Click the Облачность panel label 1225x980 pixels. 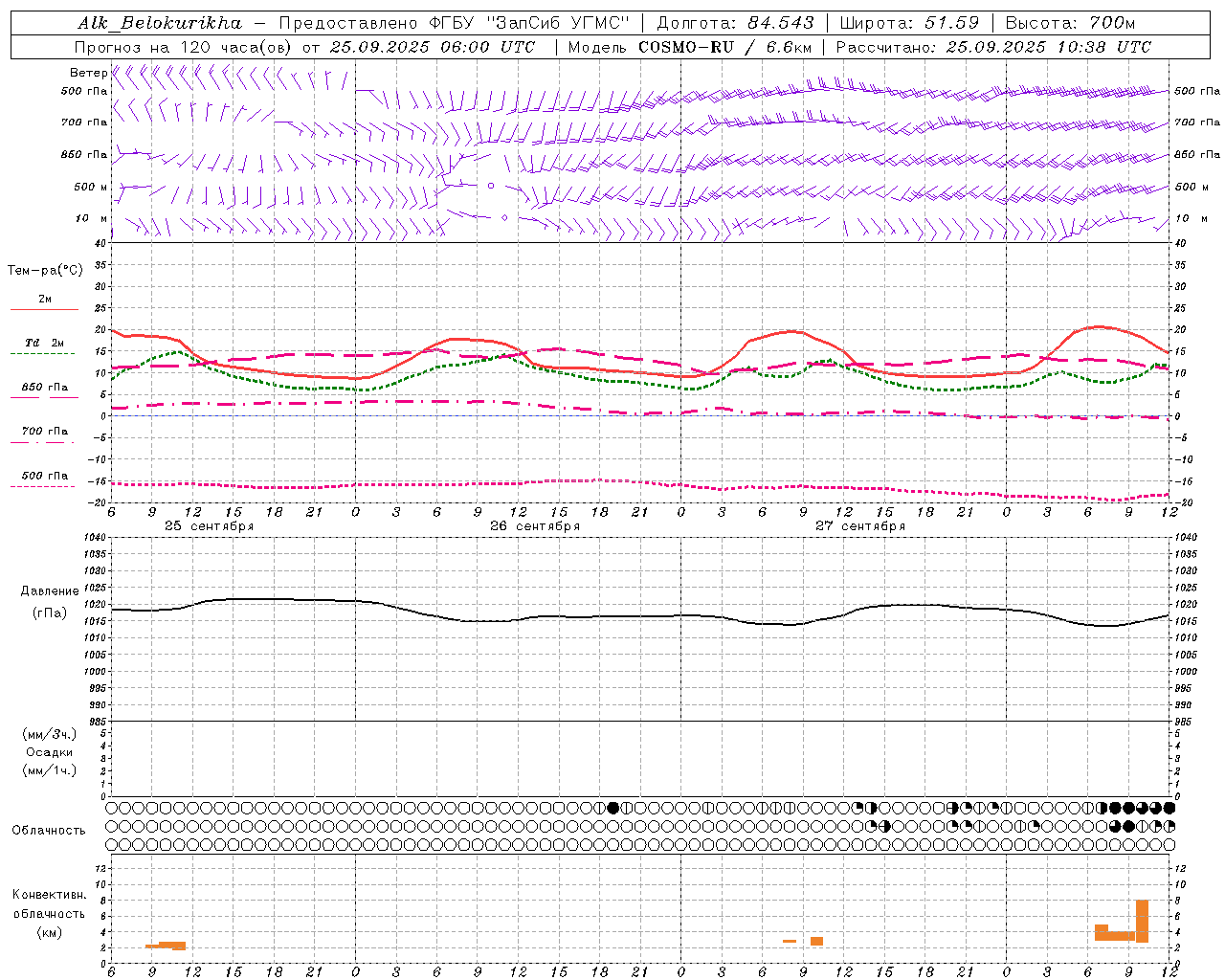click(49, 830)
